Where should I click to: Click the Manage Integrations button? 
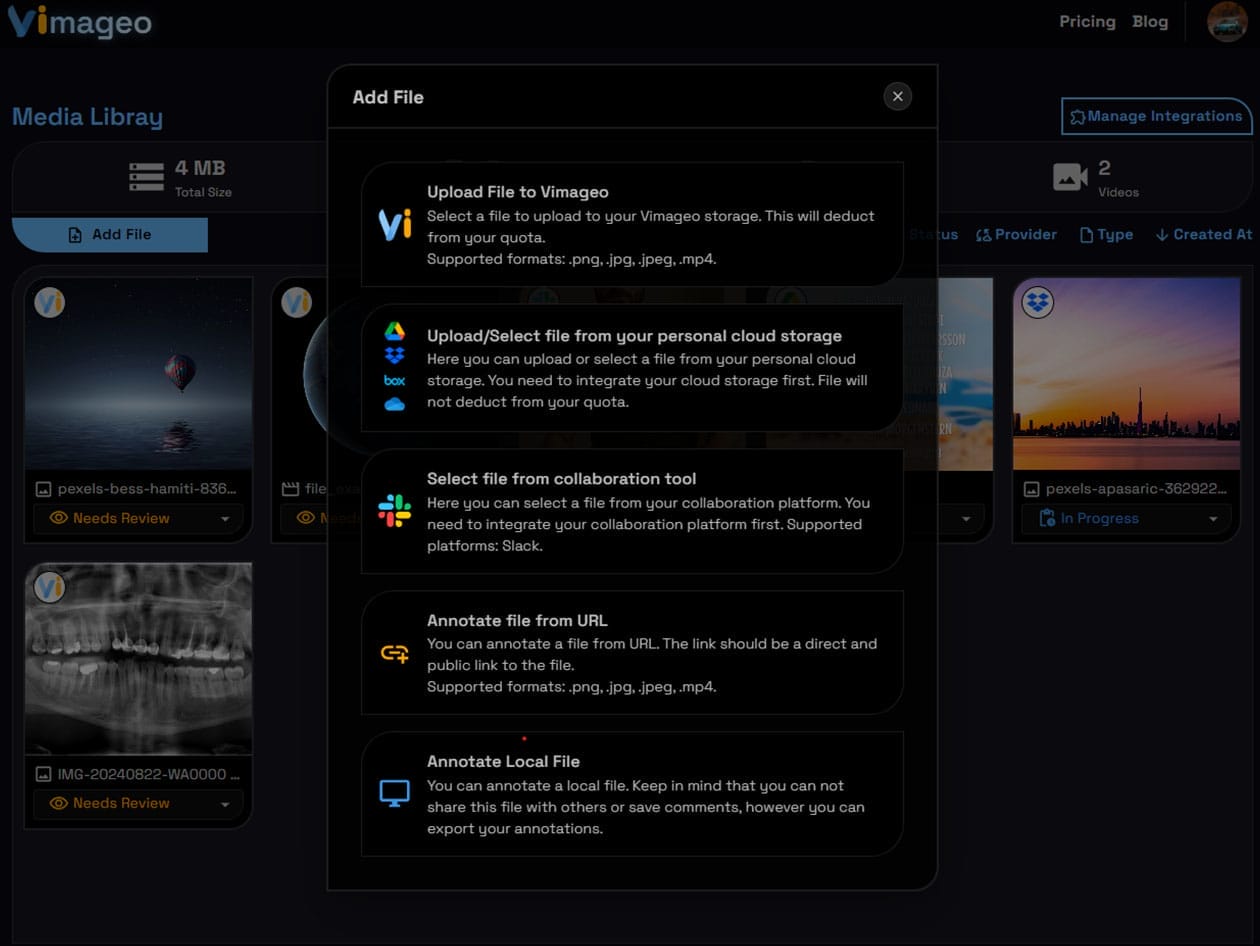click(1155, 116)
